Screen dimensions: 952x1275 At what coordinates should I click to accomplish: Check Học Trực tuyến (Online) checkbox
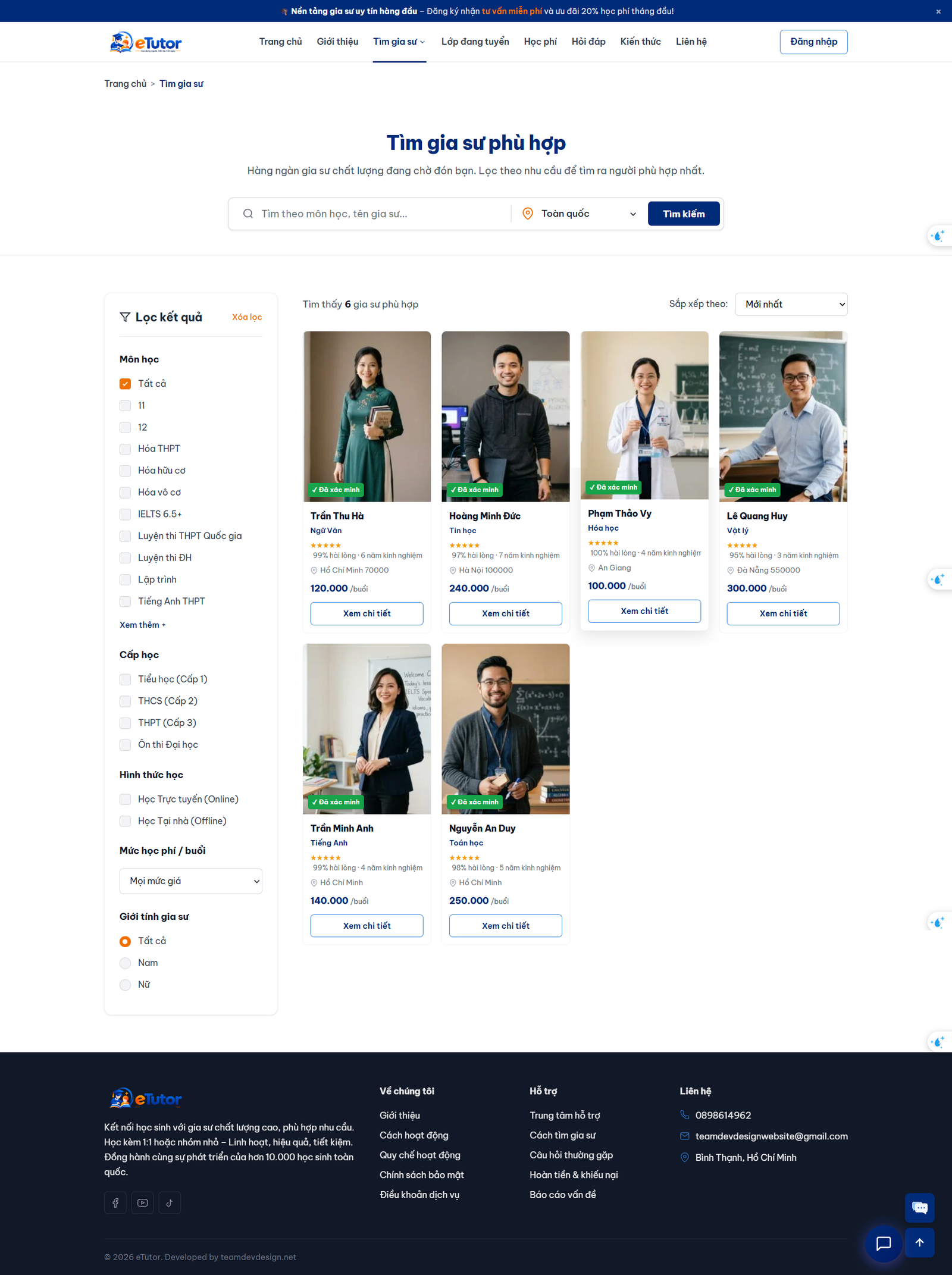[125, 799]
